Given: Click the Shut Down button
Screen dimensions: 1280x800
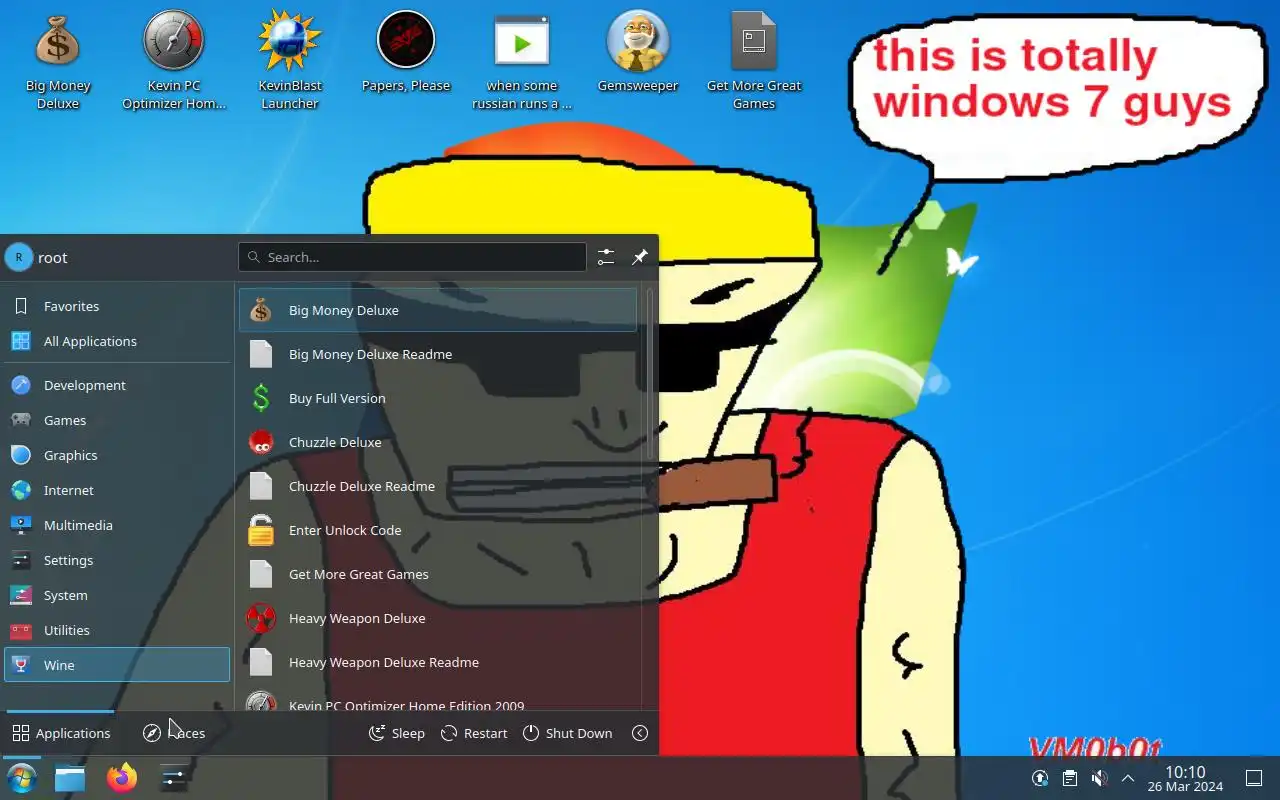Looking at the screenshot, I should pos(568,733).
